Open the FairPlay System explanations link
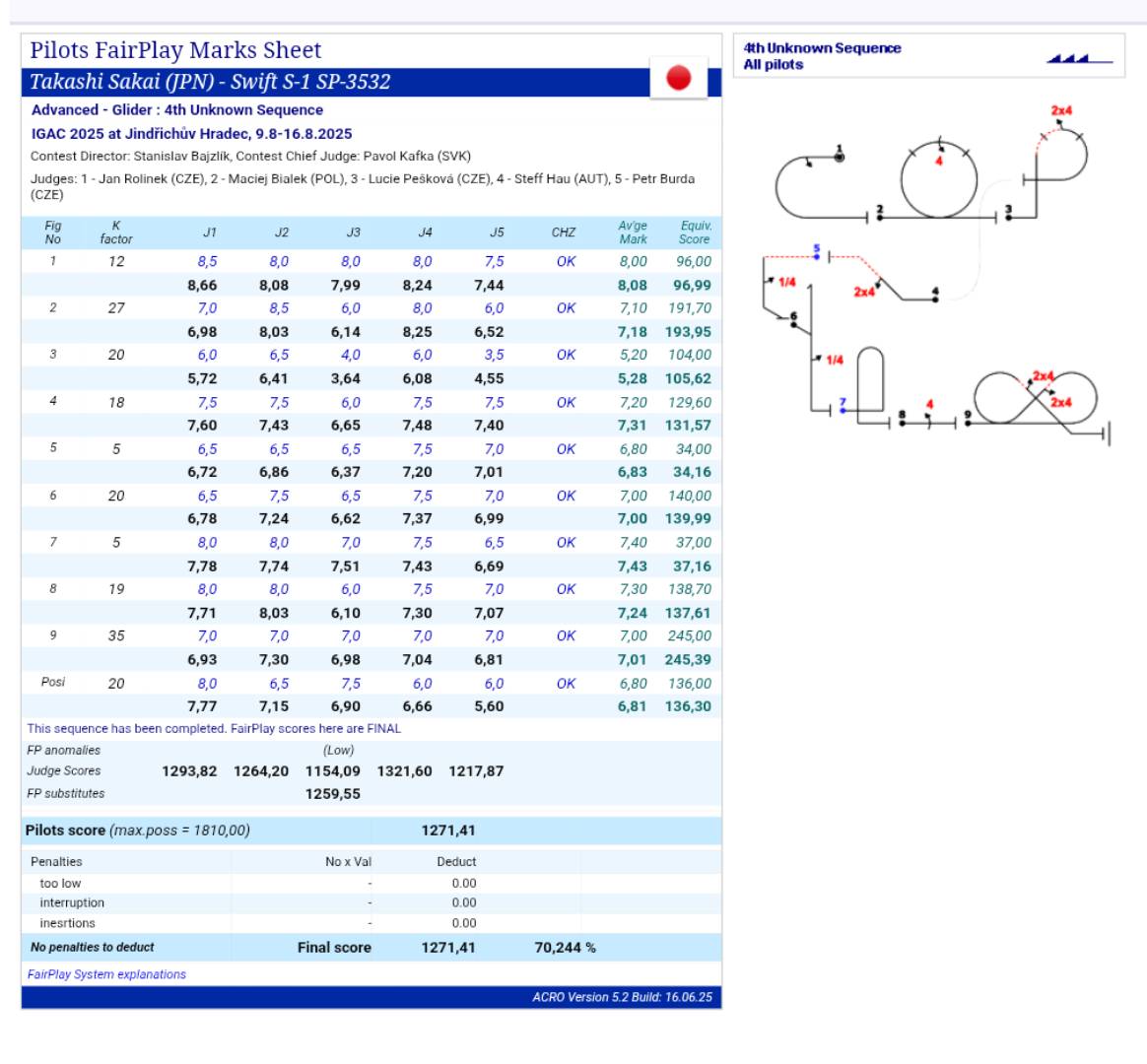The height and width of the screenshot is (1064, 1147). tap(106, 974)
